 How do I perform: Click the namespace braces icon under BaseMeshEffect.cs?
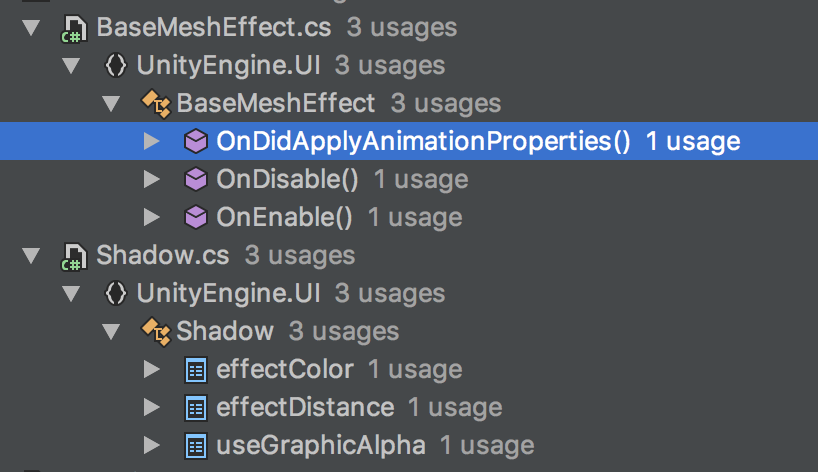tap(115, 66)
